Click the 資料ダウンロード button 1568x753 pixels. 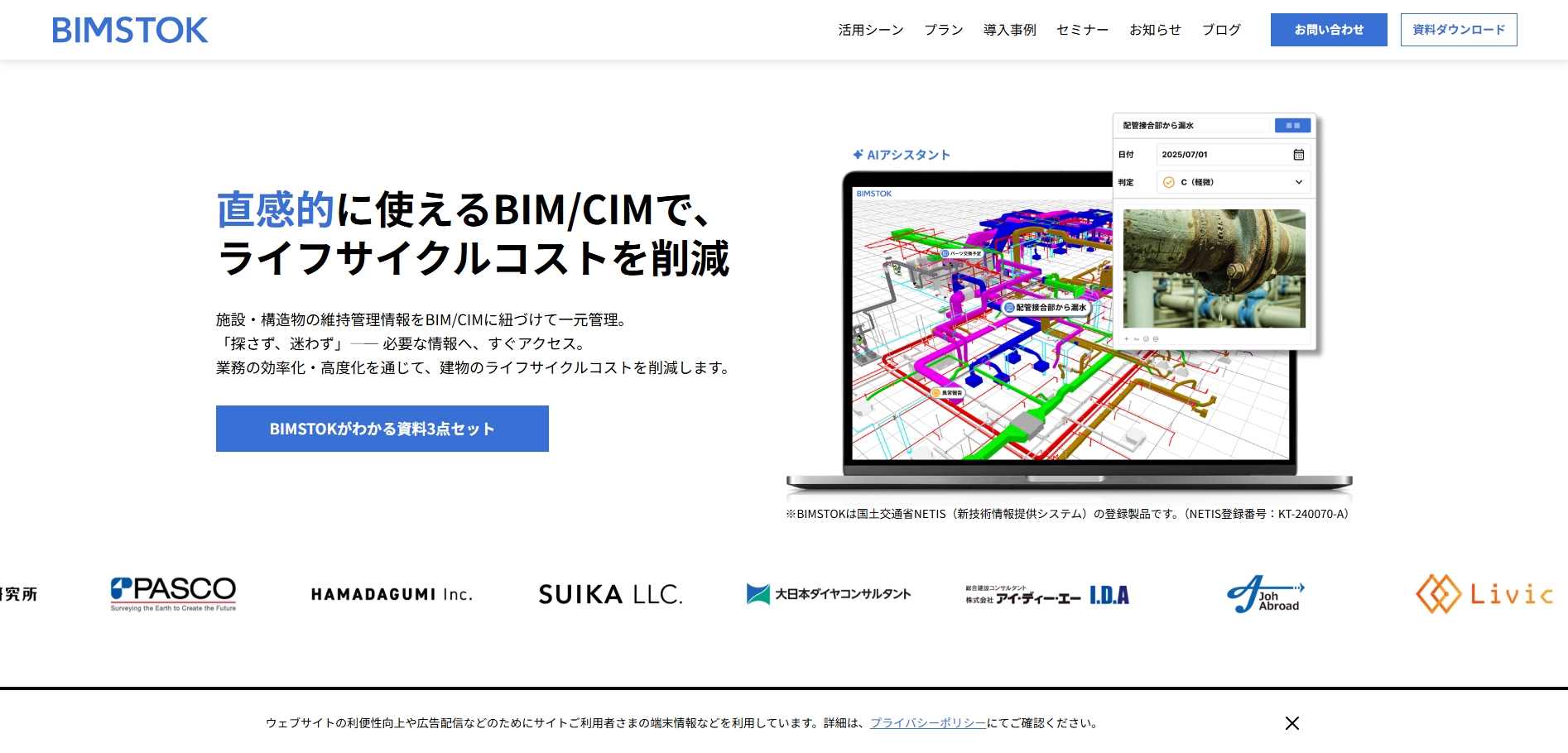[x=1459, y=30]
